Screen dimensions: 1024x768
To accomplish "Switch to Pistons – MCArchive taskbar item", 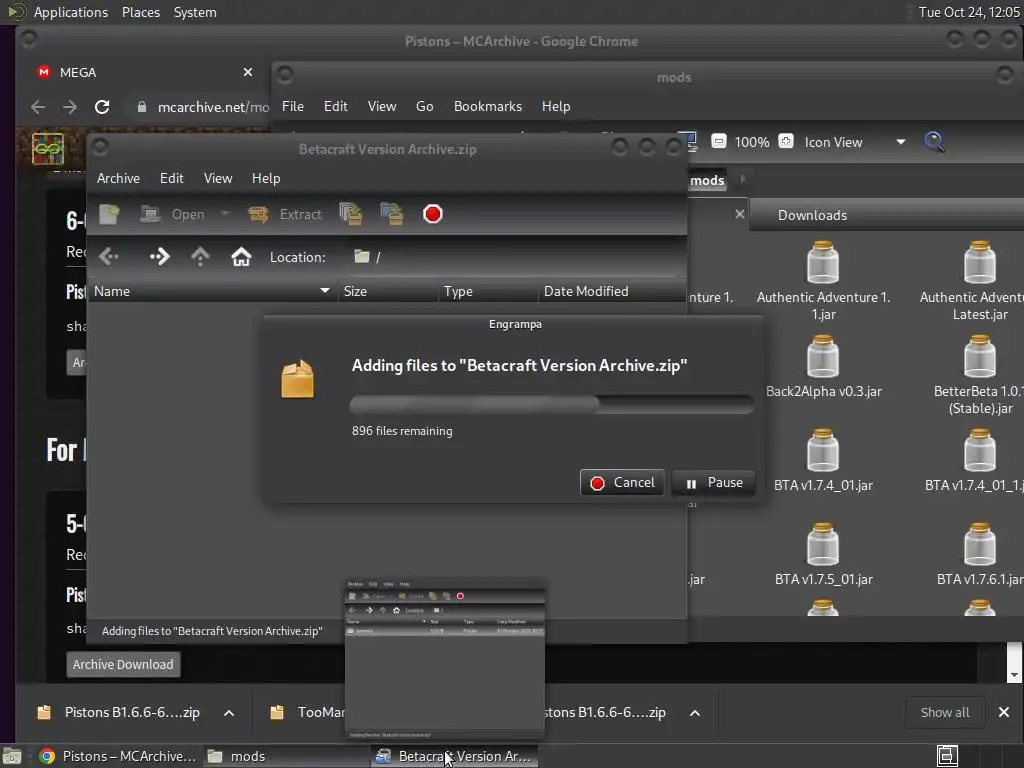I will pyautogui.click(x=118, y=756).
